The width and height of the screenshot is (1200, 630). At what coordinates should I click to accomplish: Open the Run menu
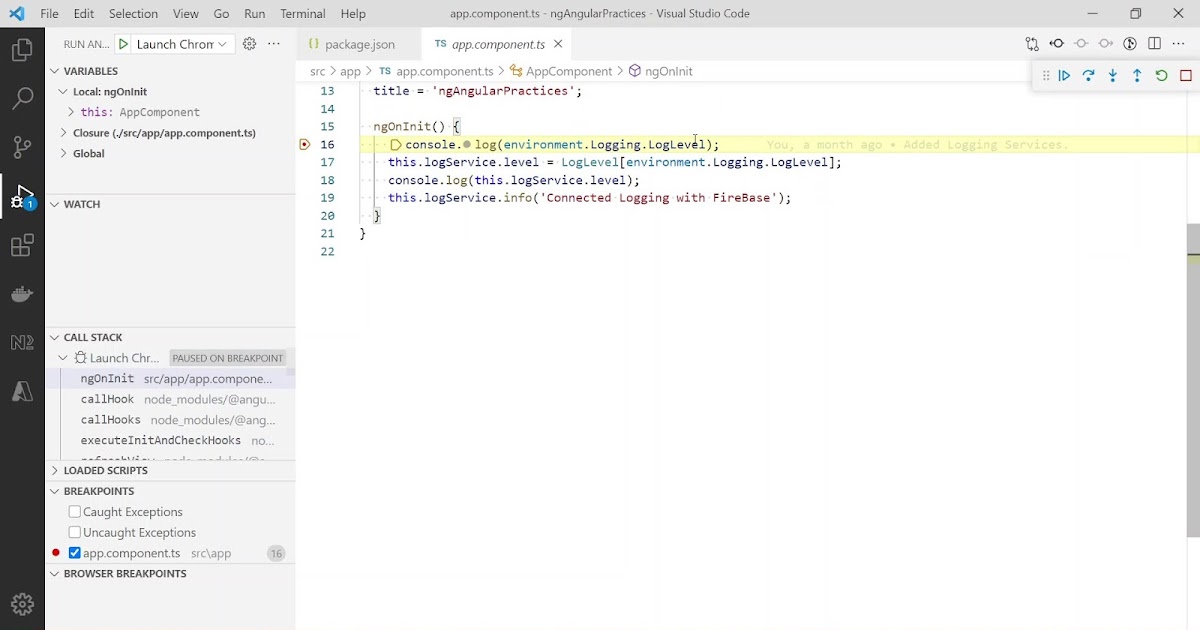pos(255,14)
